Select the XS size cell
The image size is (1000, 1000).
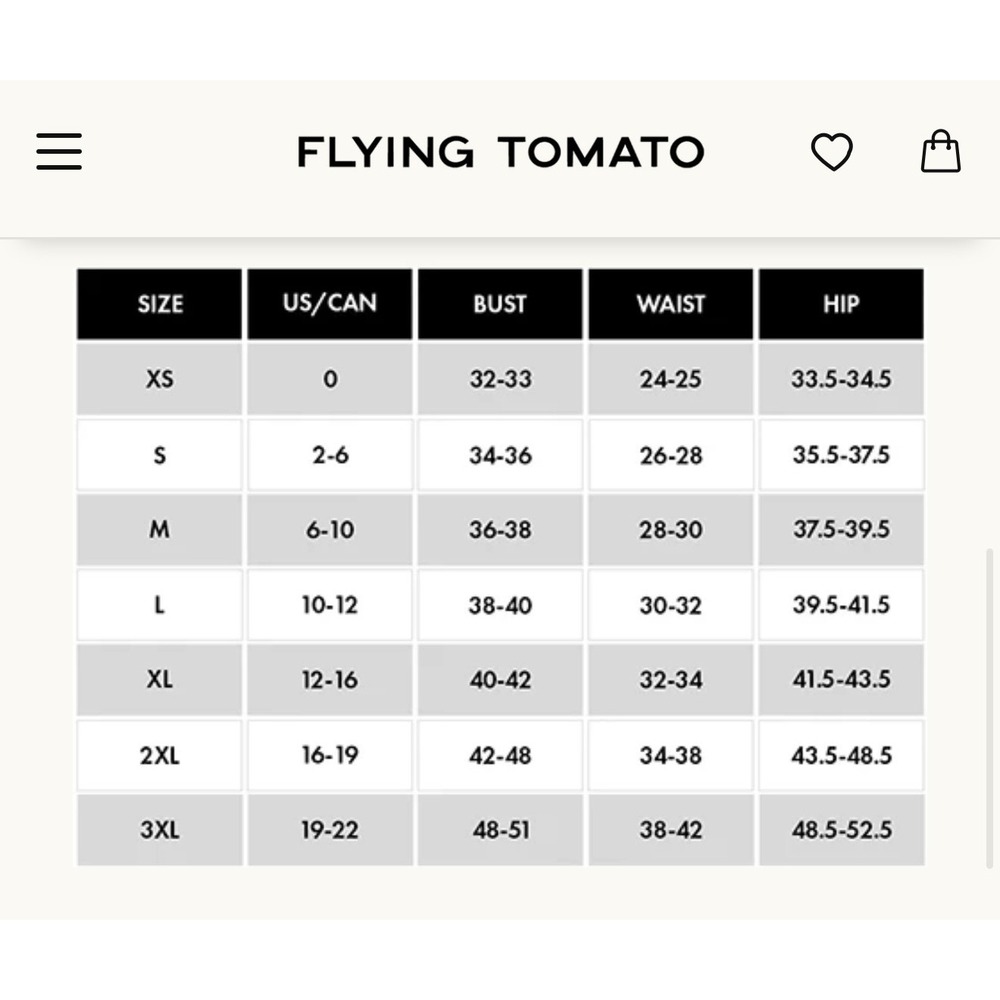pyautogui.click(x=159, y=379)
